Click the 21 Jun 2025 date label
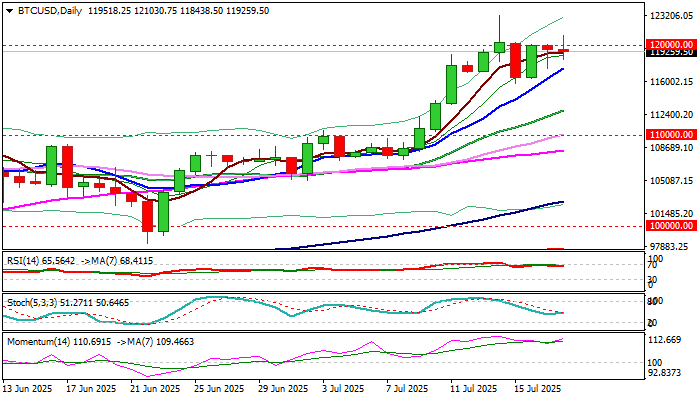 click(156, 389)
